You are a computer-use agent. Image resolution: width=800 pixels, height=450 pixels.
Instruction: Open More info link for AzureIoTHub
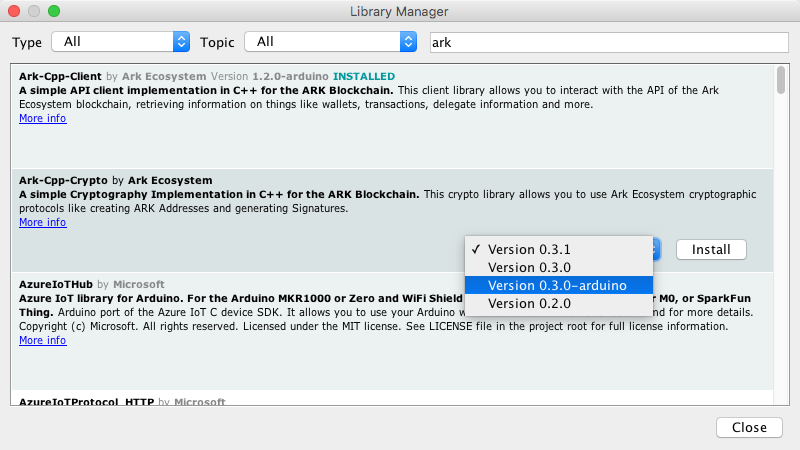pyautogui.click(x=43, y=340)
